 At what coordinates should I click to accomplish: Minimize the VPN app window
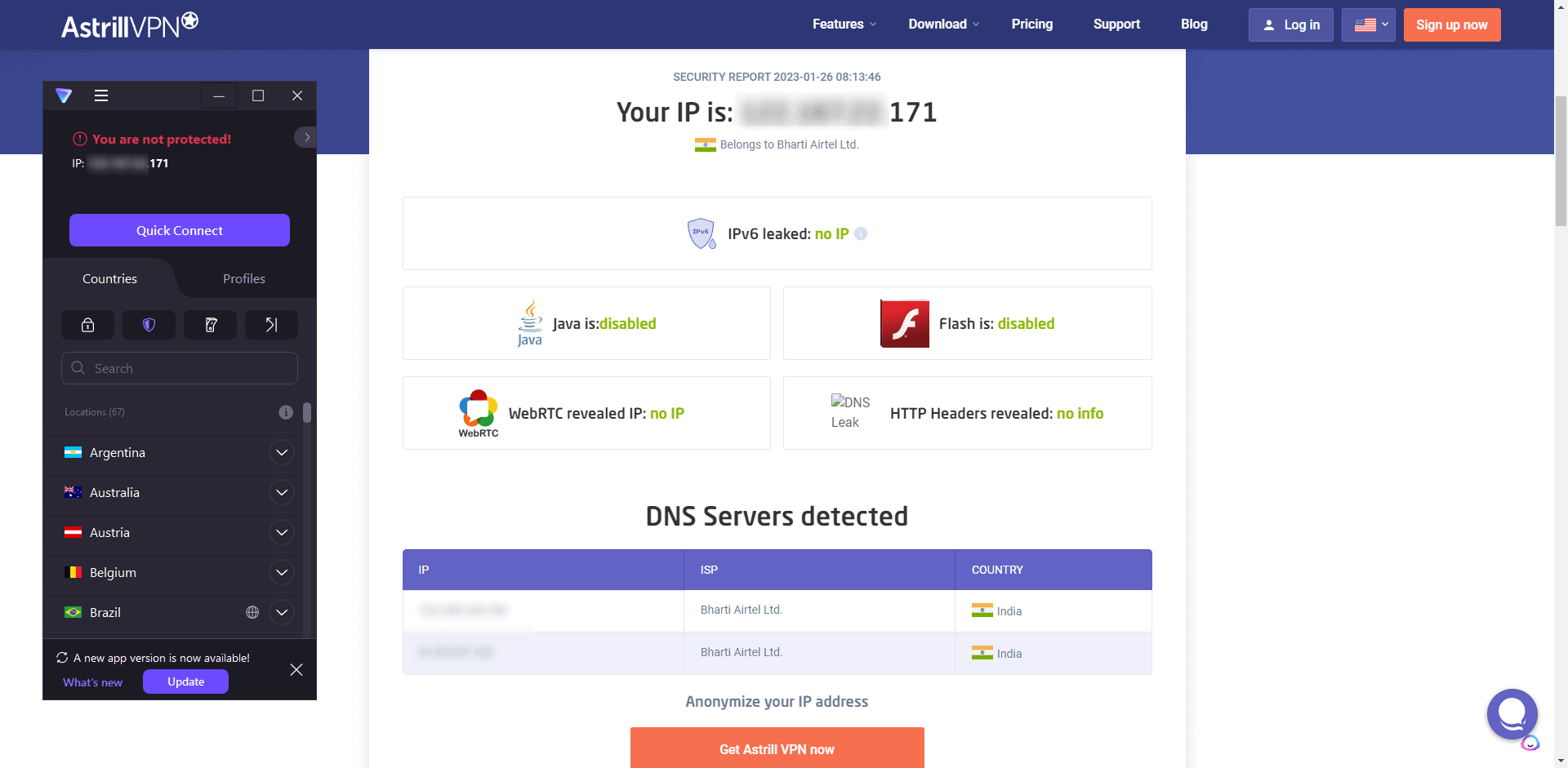[219, 95]
